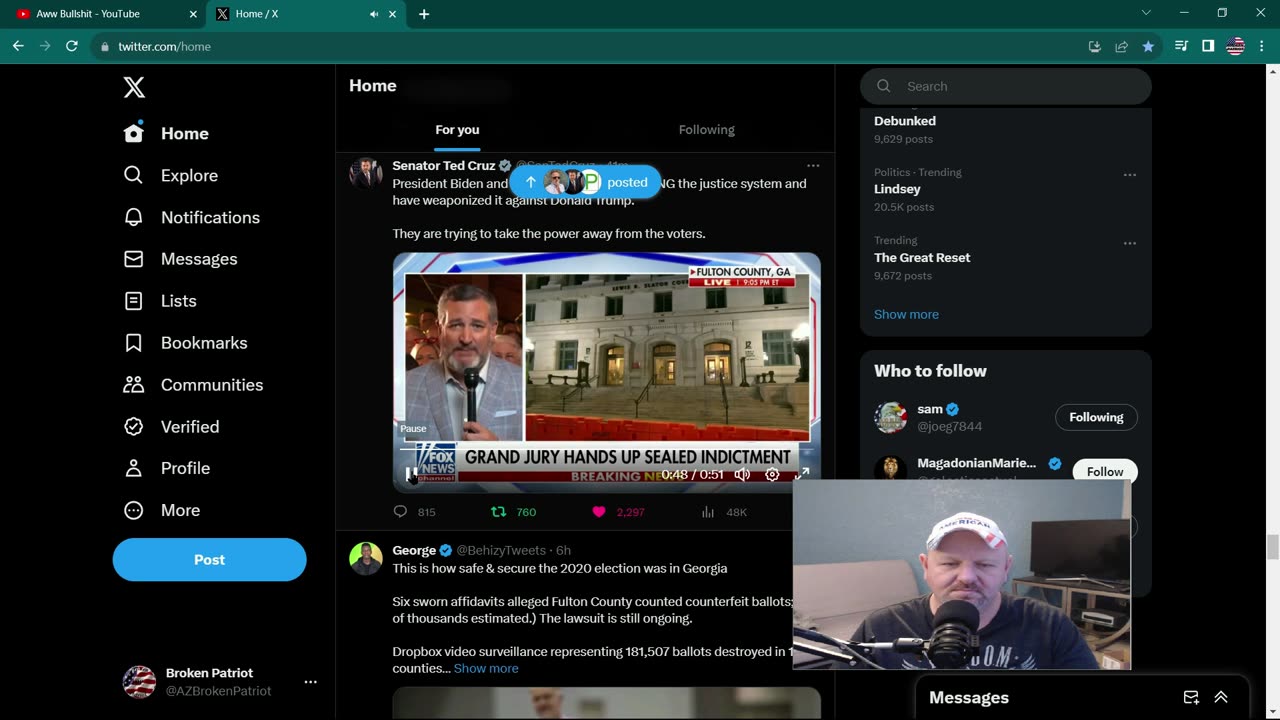Click Show more under trends
The width and height of the screenshot is (1280, 720).
(906, 315)
